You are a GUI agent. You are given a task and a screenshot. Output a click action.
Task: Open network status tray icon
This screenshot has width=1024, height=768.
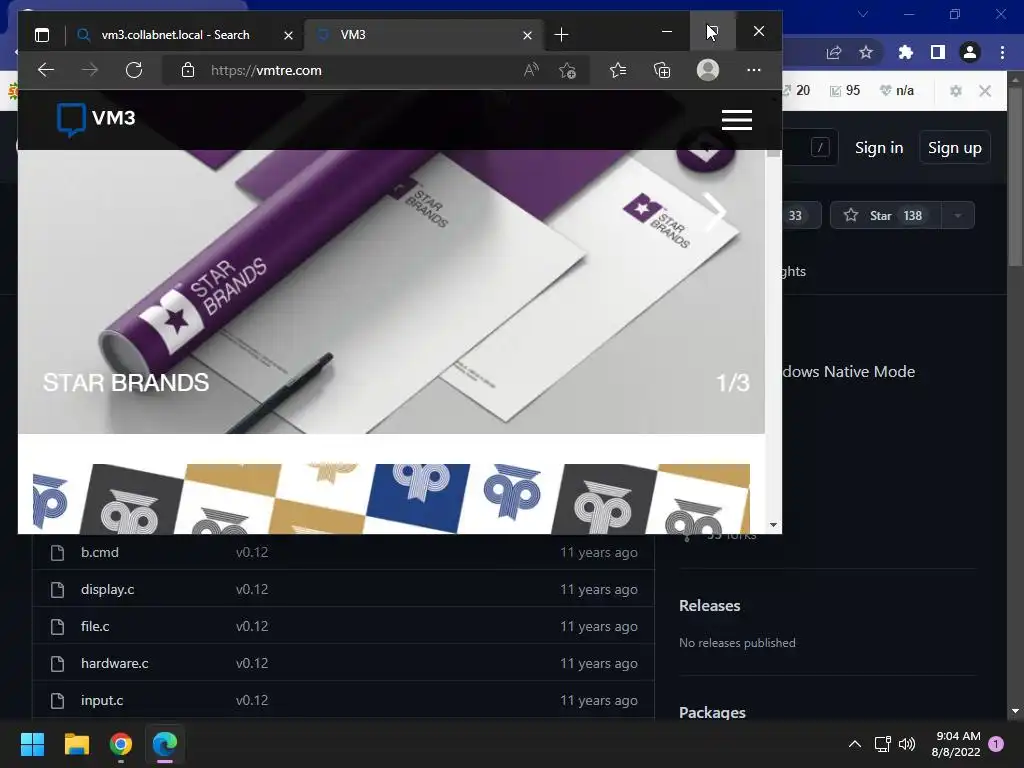coord(882,744)
